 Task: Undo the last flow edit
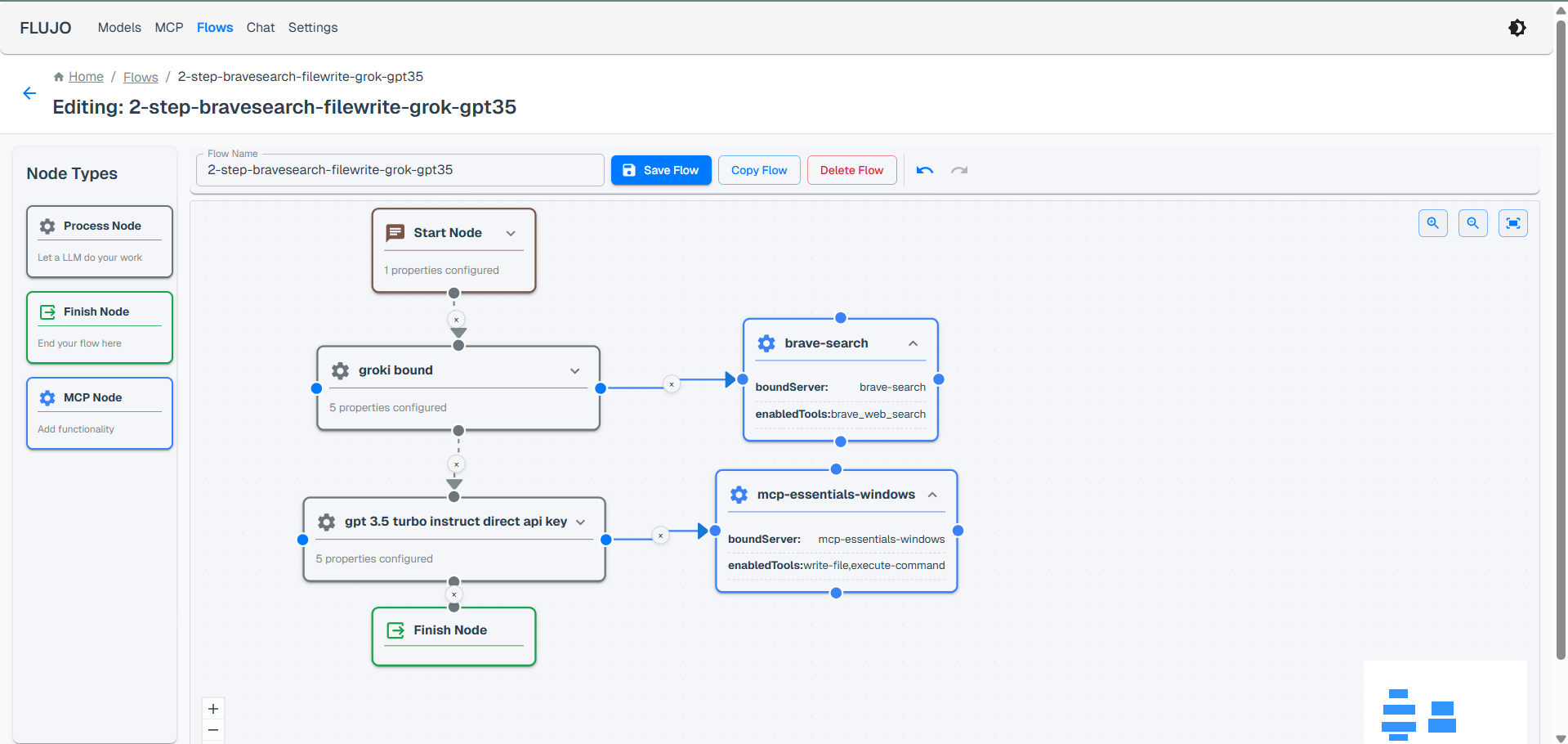tap(924, 170)
